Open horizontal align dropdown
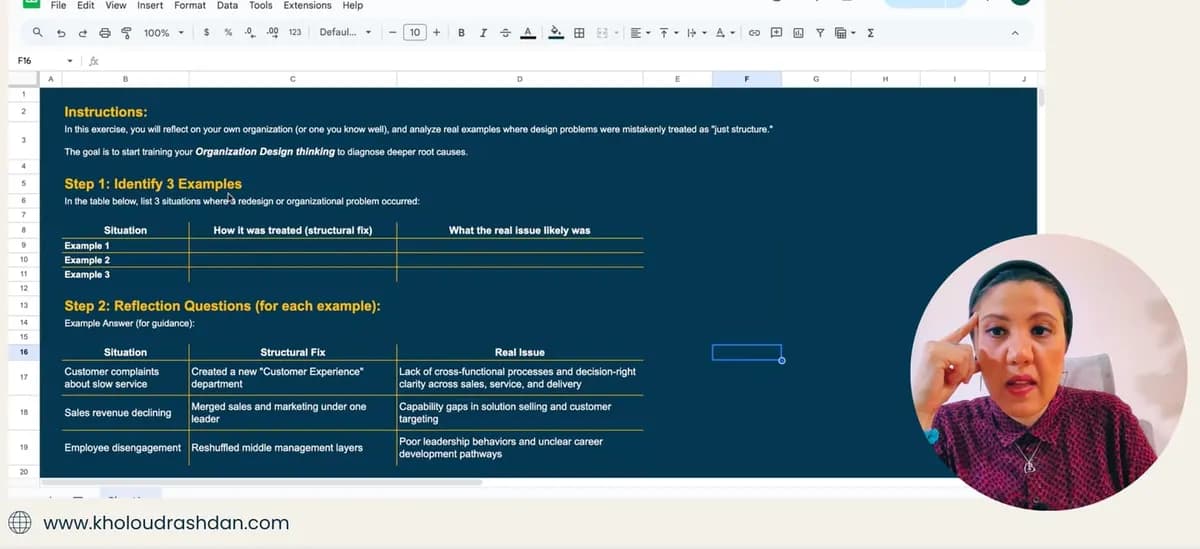 [x=640, y=33]
